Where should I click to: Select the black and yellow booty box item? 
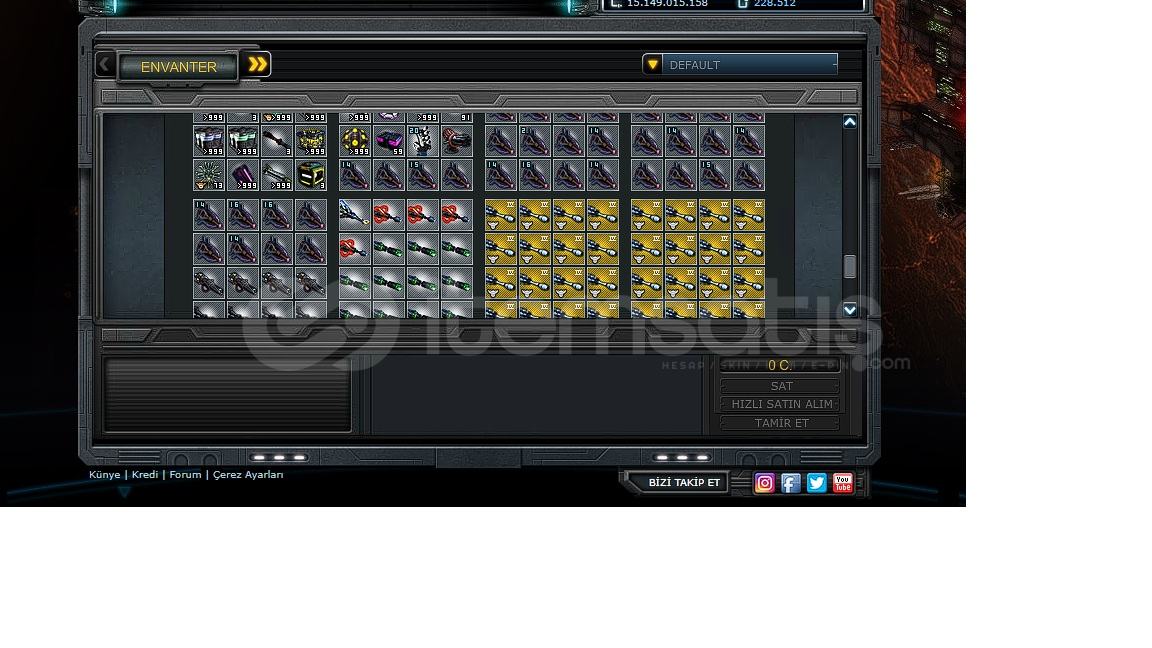(x=311, y=175)
